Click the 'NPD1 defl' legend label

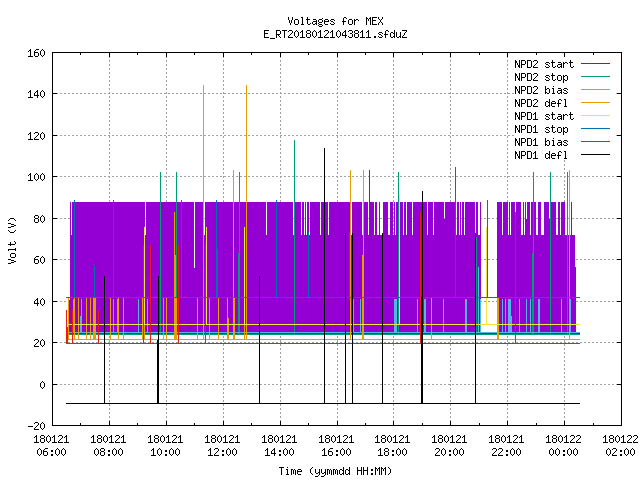(x=541, y=156)
